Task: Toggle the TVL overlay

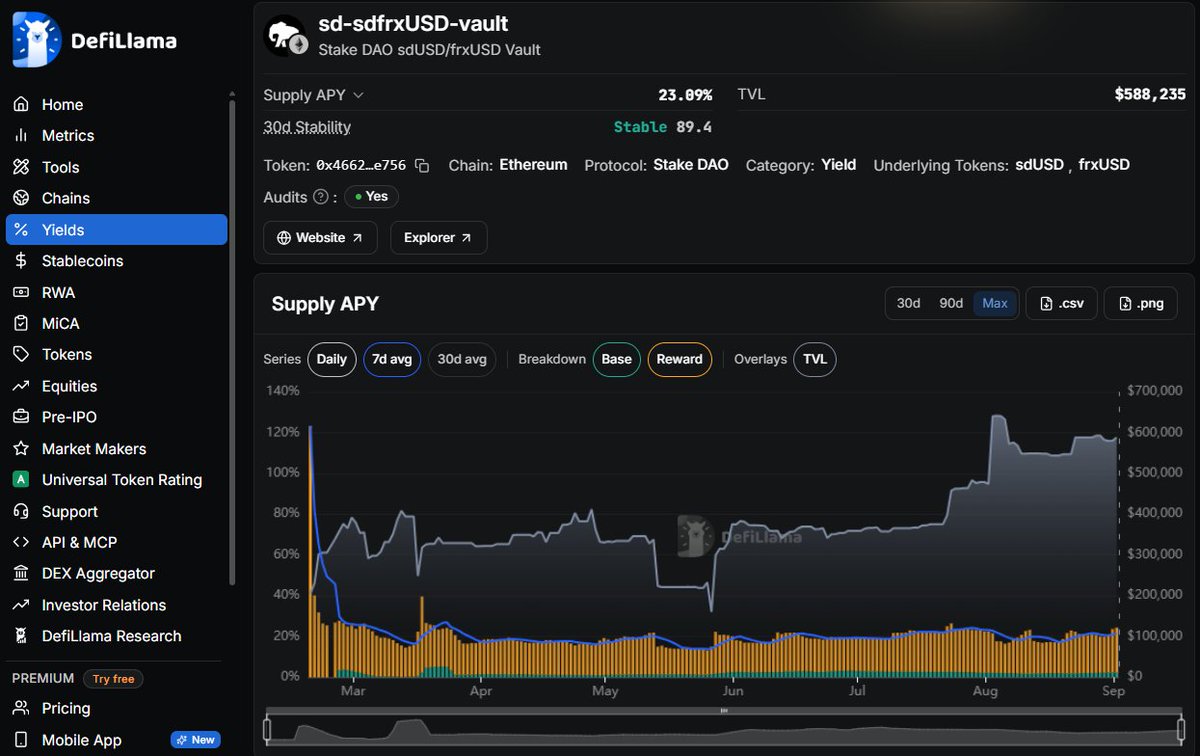Action: click(815, 359)
